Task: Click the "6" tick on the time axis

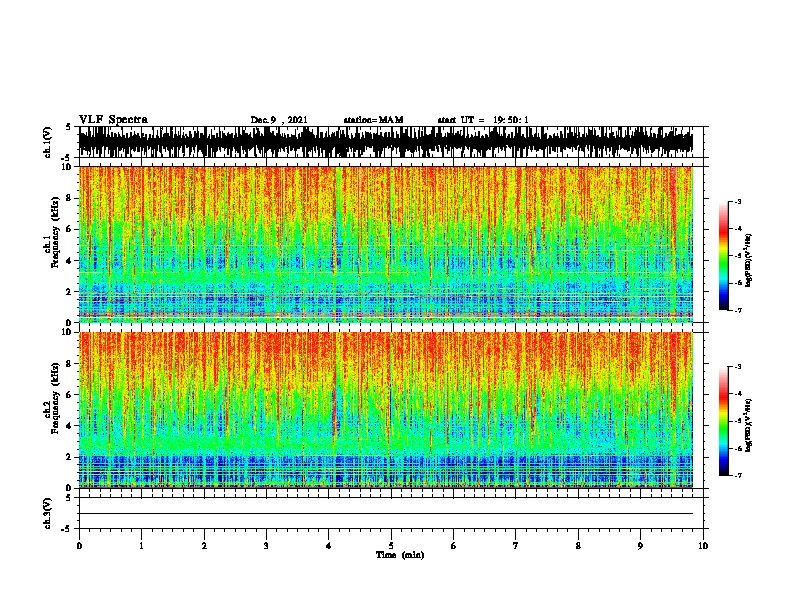Action: [x=454, y=545]
